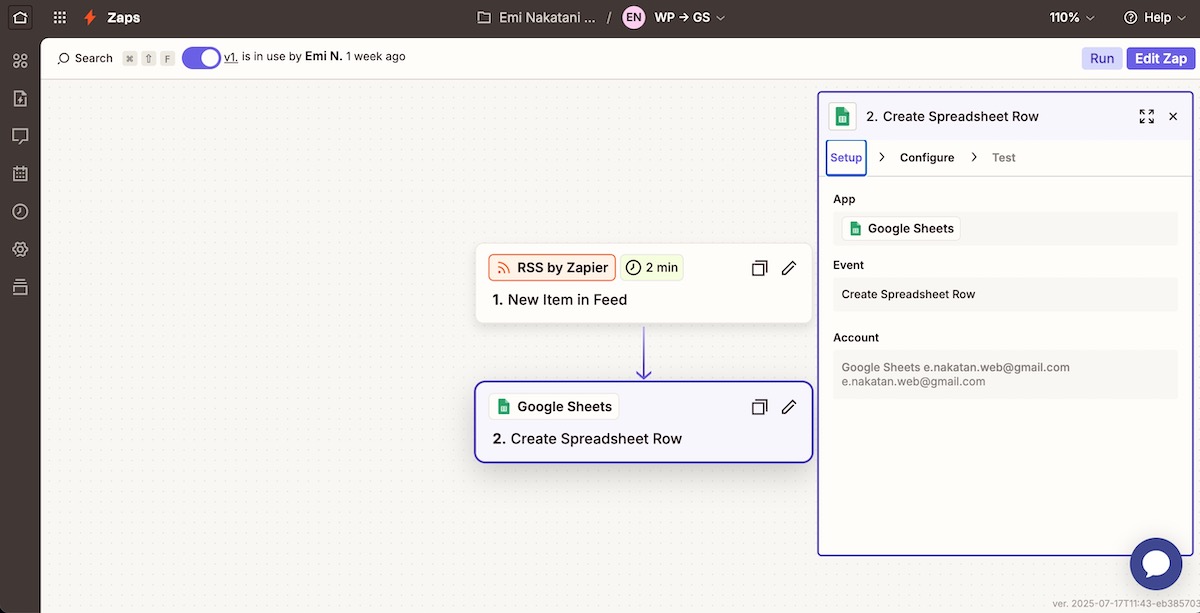Image resolution: width=1200 pixels, height=613 pixels.
Task: Edit the New Item in Feed step
Action: tap(789, 268)
